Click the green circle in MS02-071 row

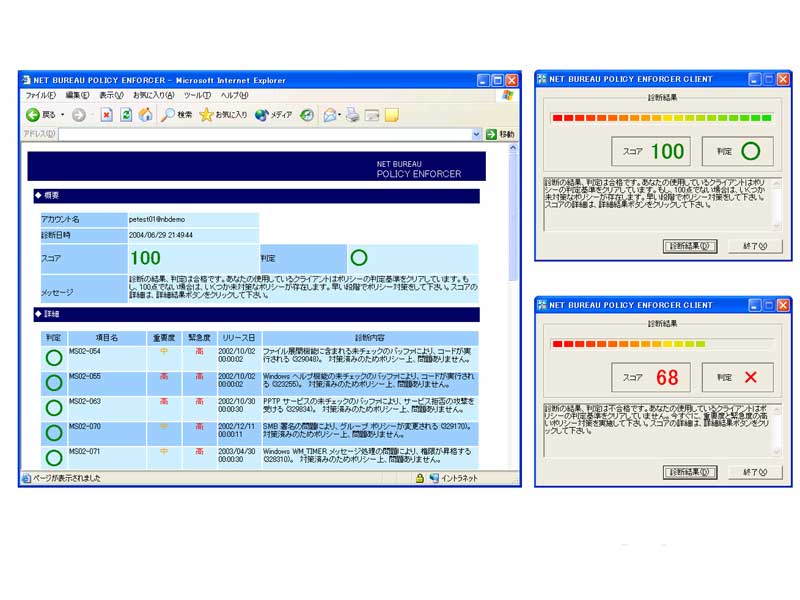click(x=54, y=458)
